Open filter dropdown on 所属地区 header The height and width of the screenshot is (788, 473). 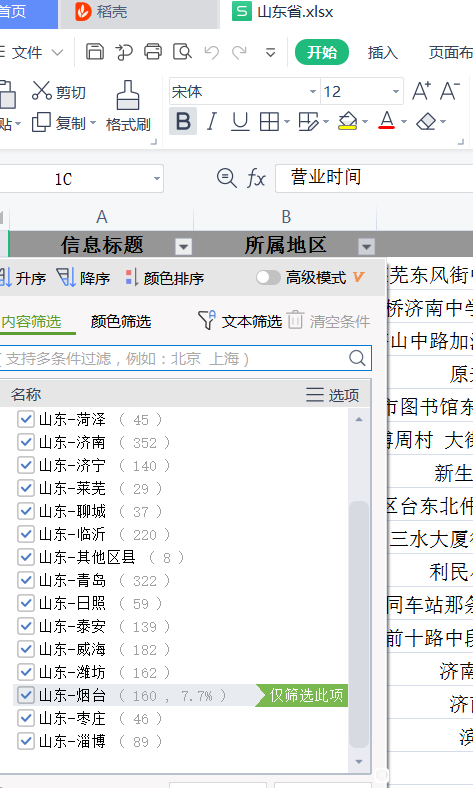pos(366,246)
